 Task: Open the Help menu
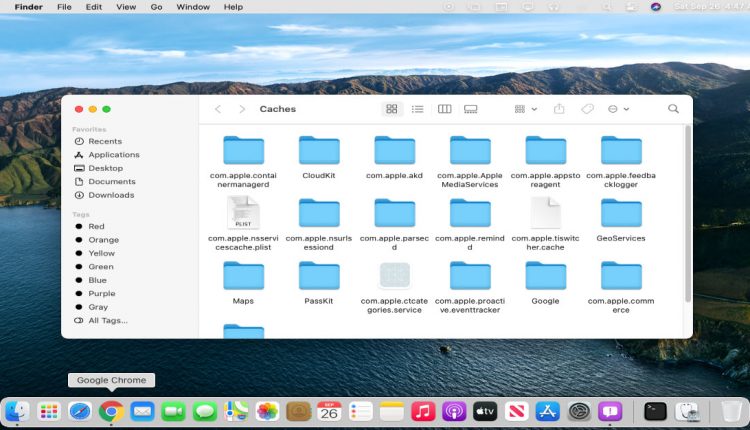(x=233, y=7)
